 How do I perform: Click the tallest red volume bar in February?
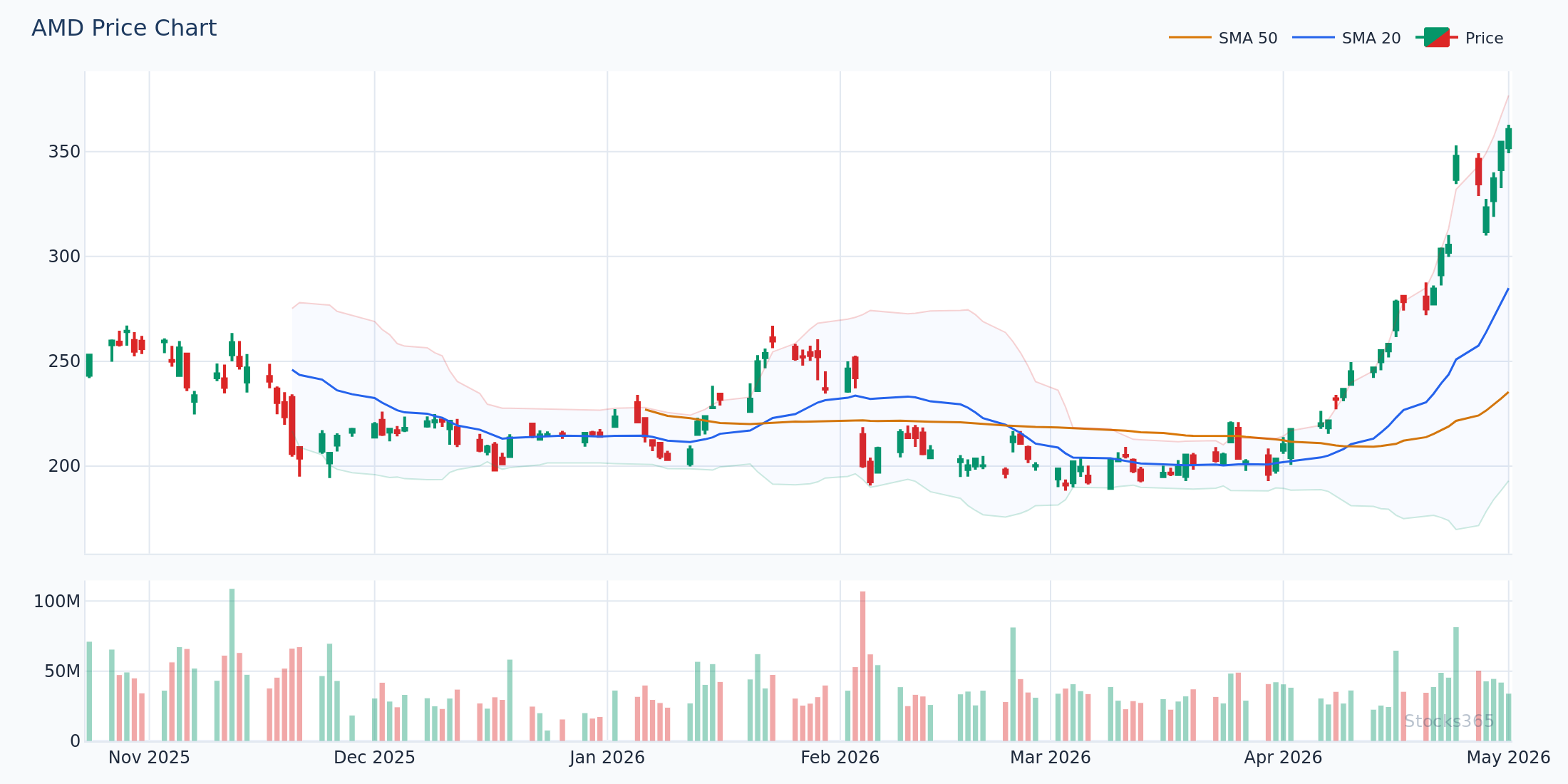coord(862,666)
